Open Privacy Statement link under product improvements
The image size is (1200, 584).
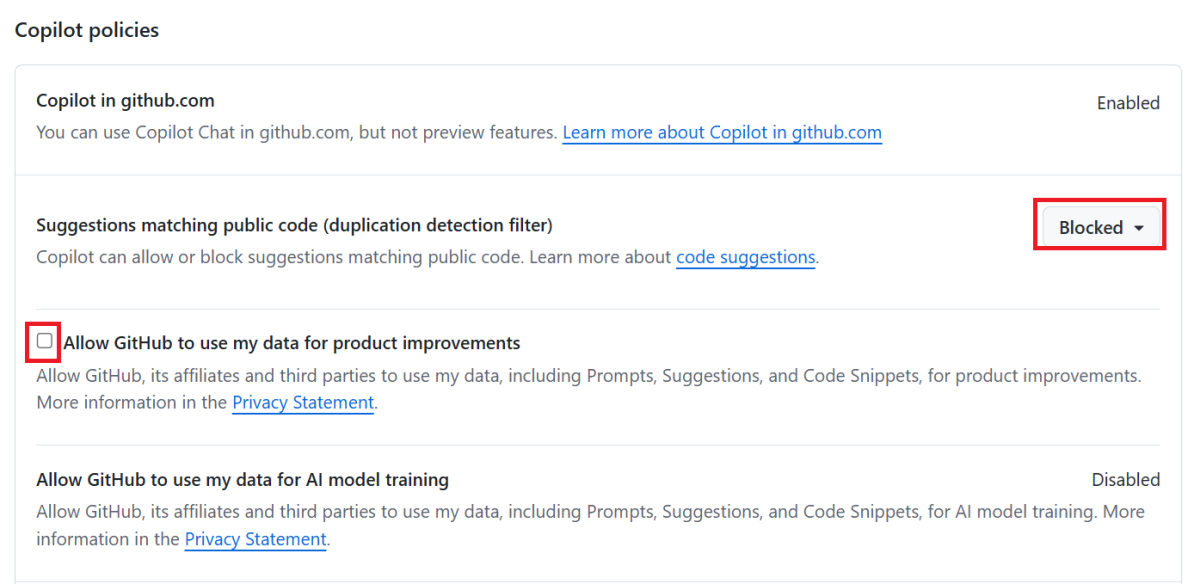(x=303, y=403)
